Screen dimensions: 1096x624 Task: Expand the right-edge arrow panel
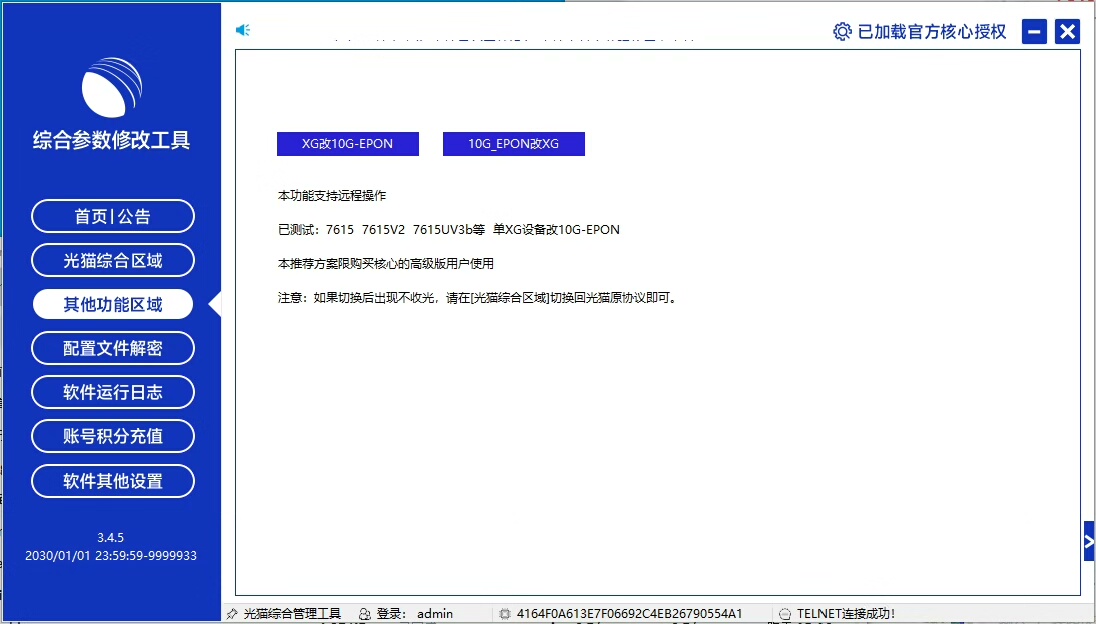(x=1090, y=541)
